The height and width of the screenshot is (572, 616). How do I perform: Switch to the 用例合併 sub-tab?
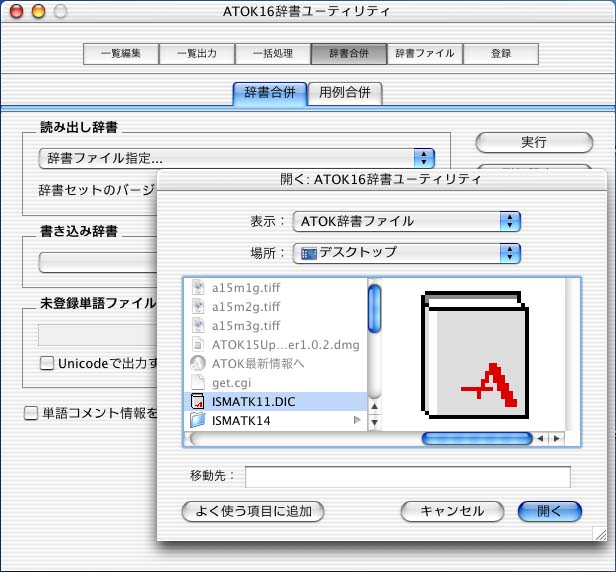(345, 93)
